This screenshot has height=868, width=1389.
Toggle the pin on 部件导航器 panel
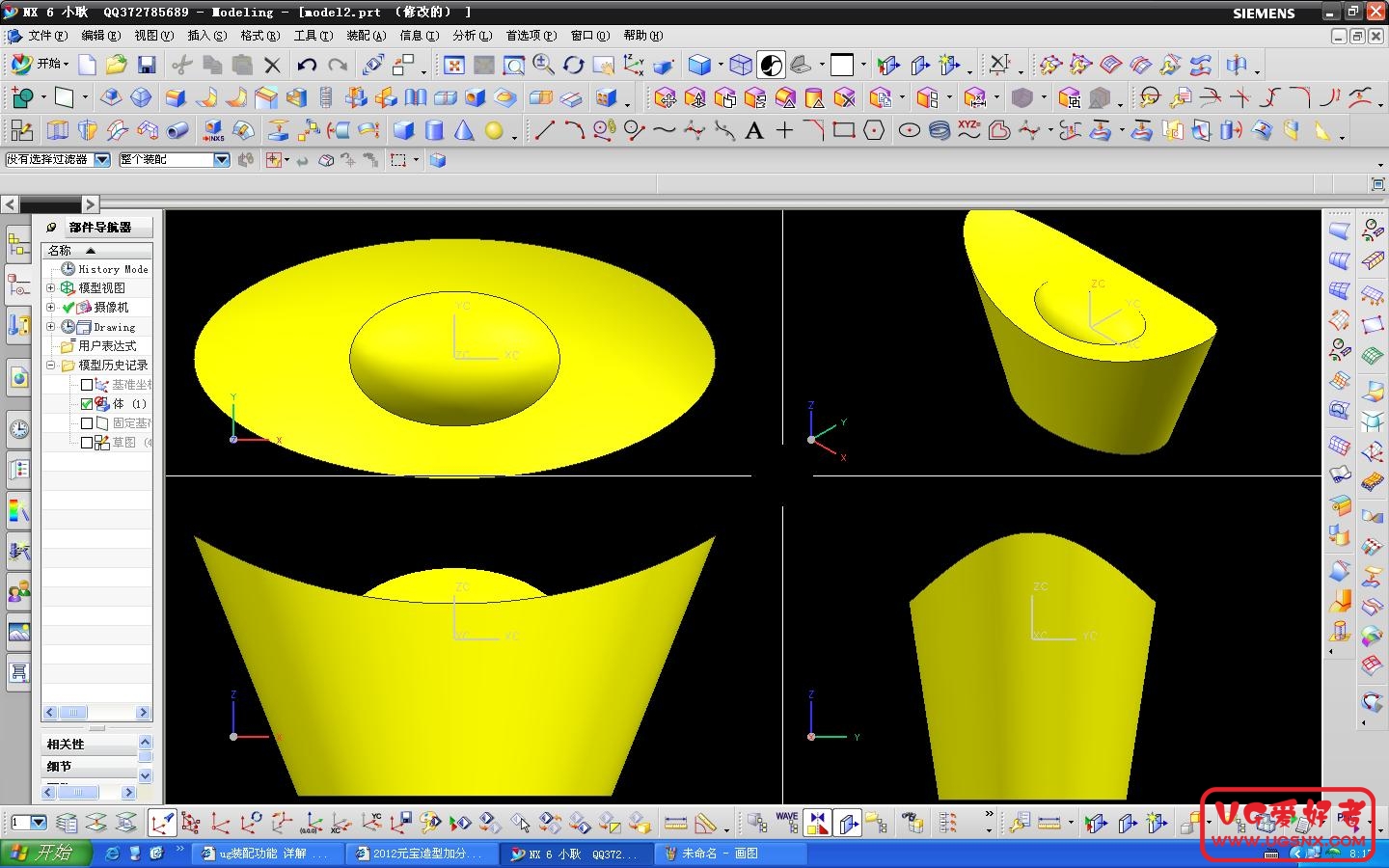[x=52, y=228]
